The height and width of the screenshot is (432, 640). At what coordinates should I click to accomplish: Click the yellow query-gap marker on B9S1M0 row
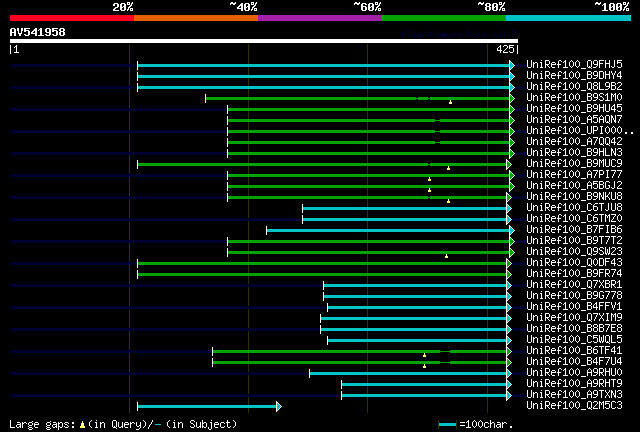(450, 102)
